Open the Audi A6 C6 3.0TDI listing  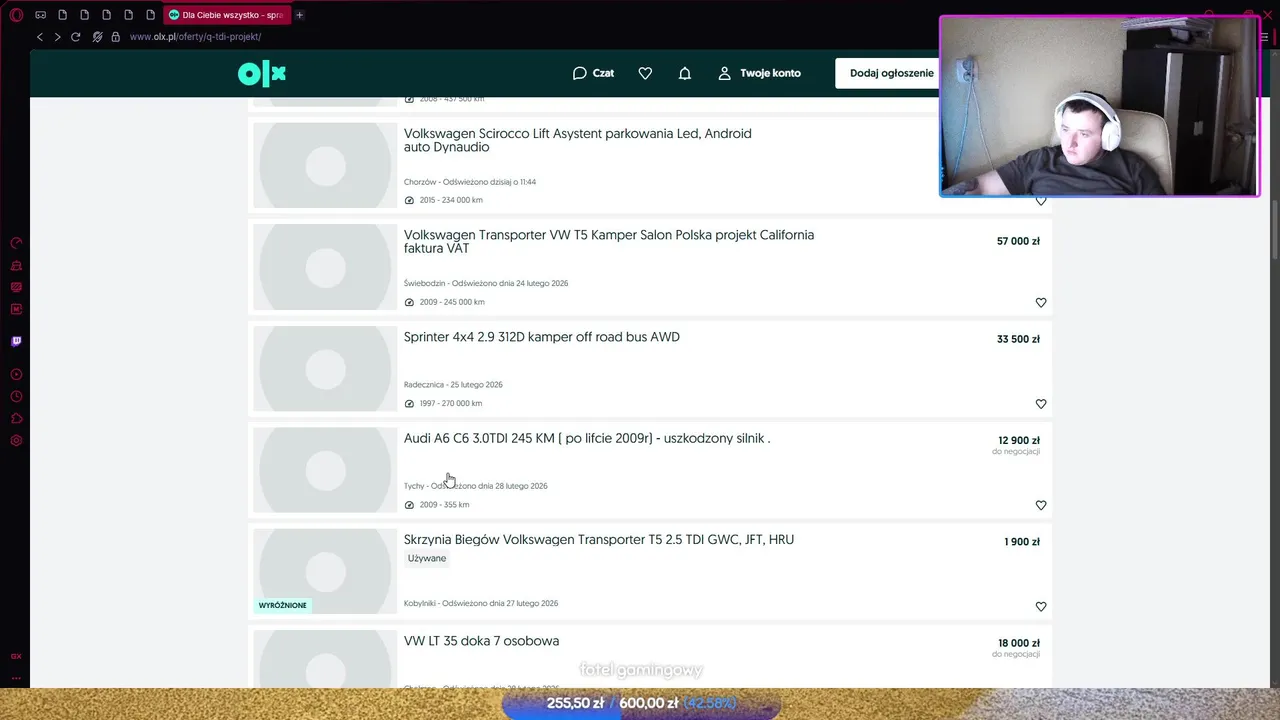coord(587,438)
